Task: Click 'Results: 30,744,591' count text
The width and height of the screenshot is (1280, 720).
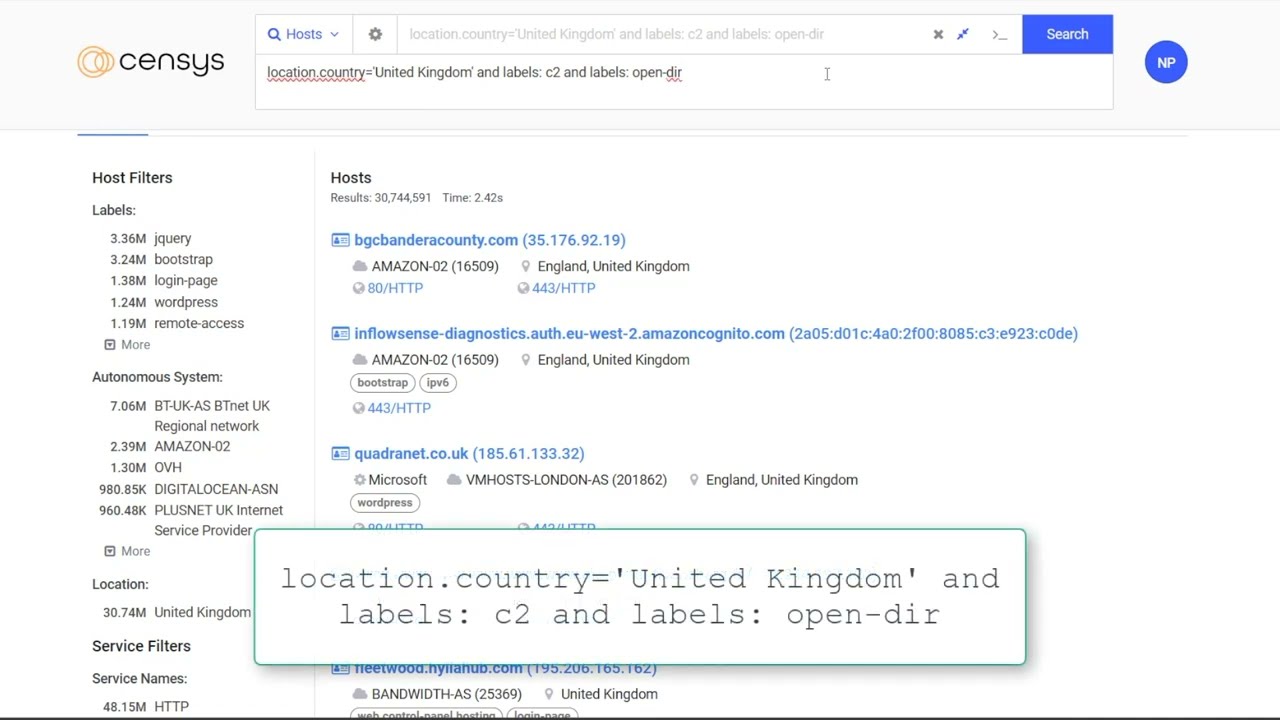Action: [381, 198]
